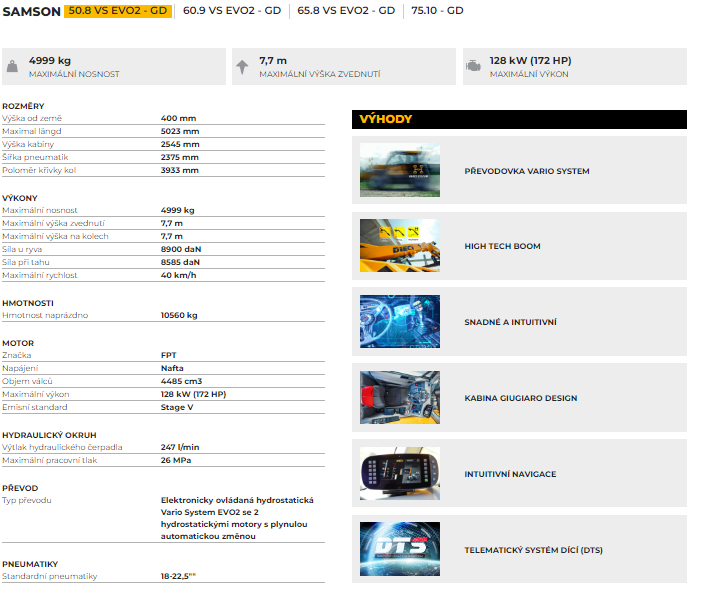
Task: Click the VÝKONY section heading
Action: tap(20, 198)
